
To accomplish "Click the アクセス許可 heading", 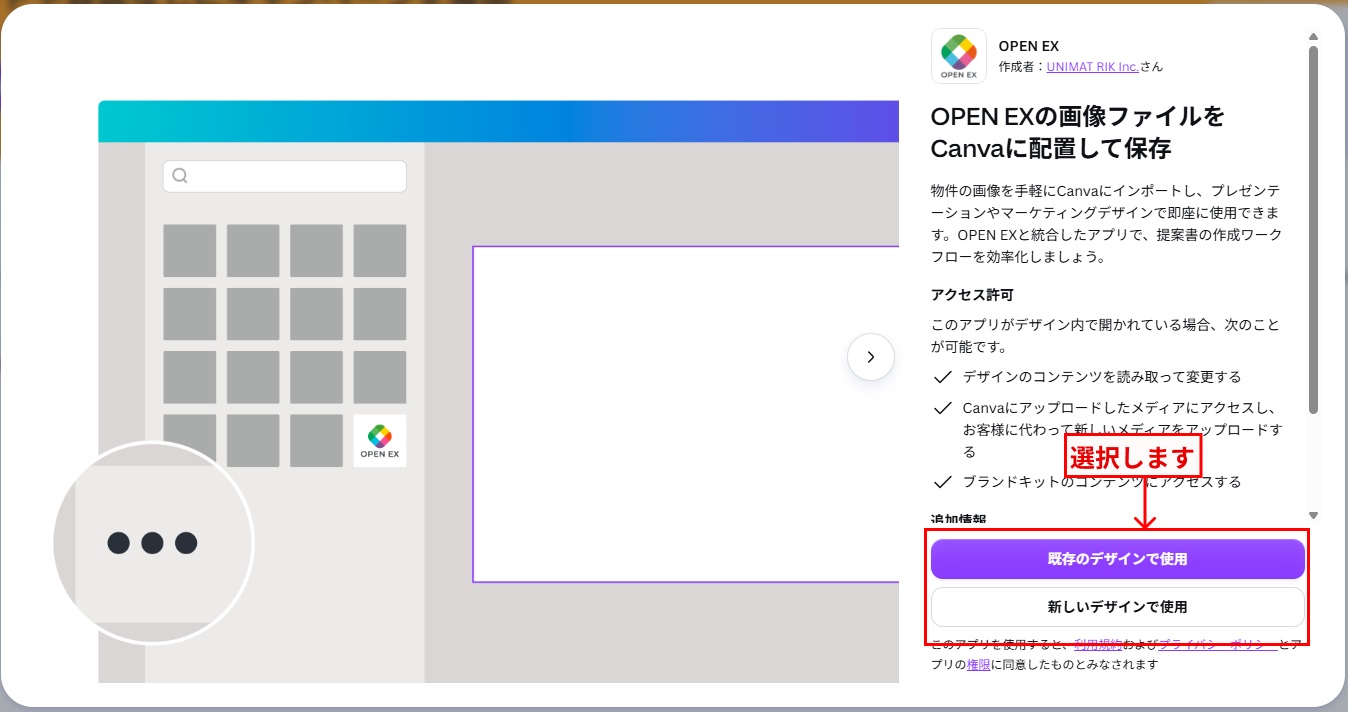I will tap(972, 295).
